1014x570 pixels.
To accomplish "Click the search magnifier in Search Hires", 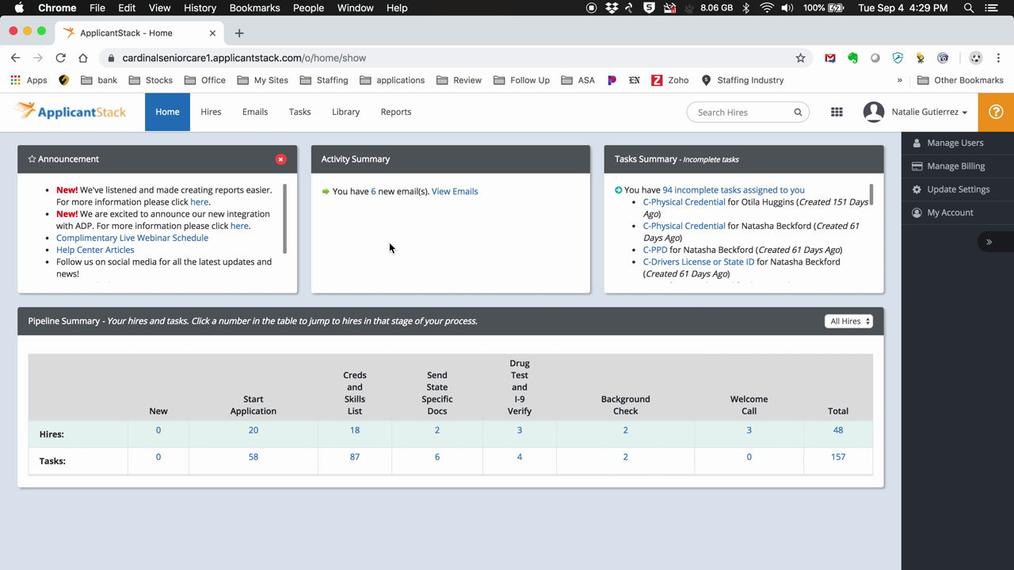I will click(x=798, y=112).
